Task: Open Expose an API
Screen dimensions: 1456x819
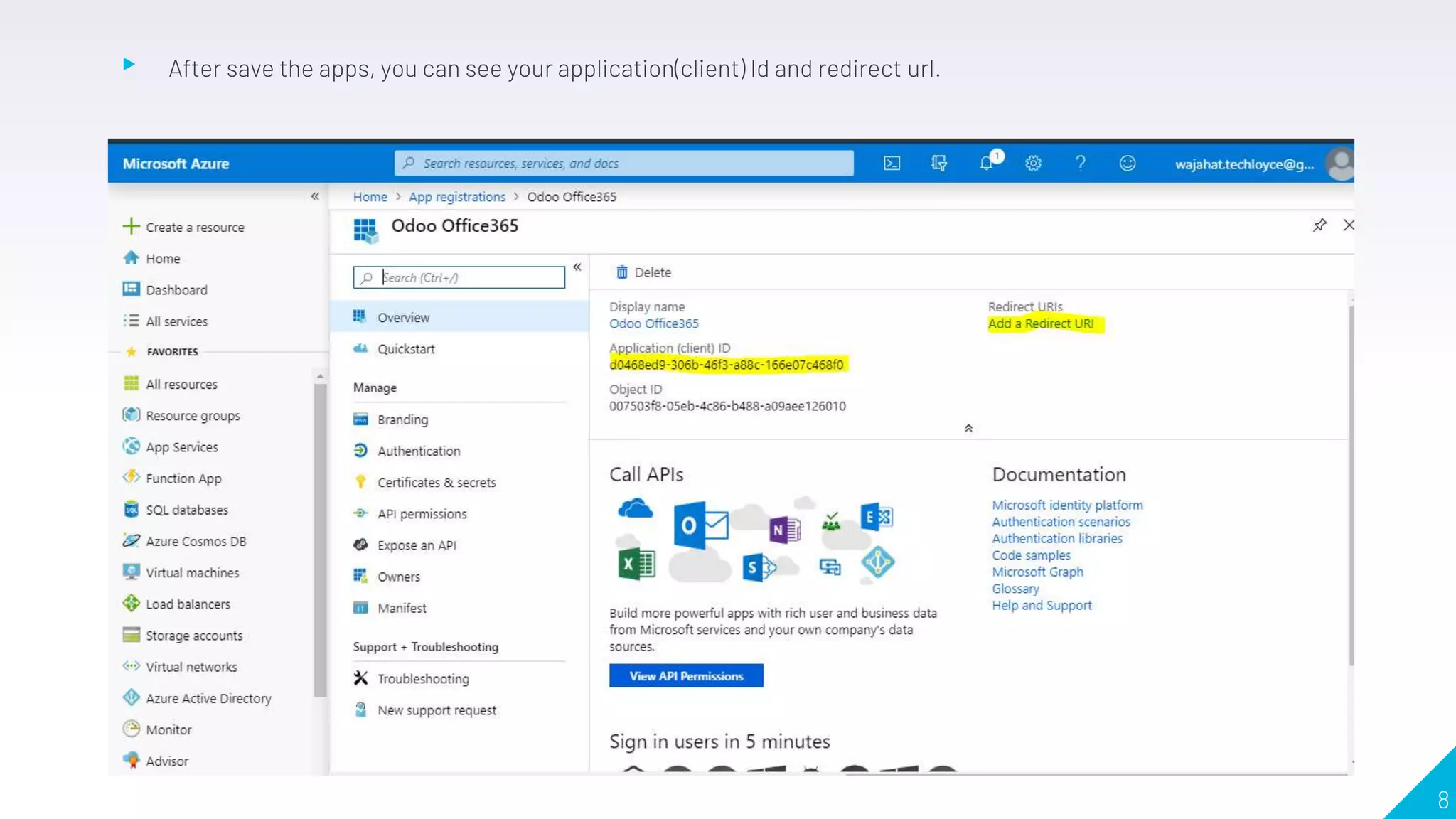Action: point(405,545)
